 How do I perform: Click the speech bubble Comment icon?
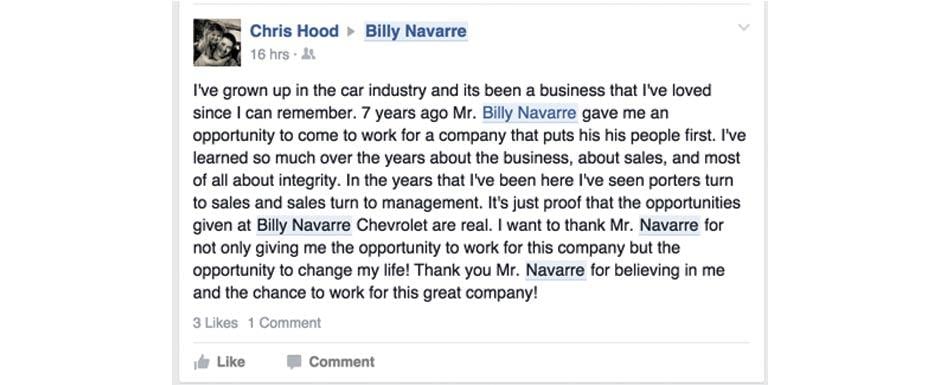tap(294, 362)
